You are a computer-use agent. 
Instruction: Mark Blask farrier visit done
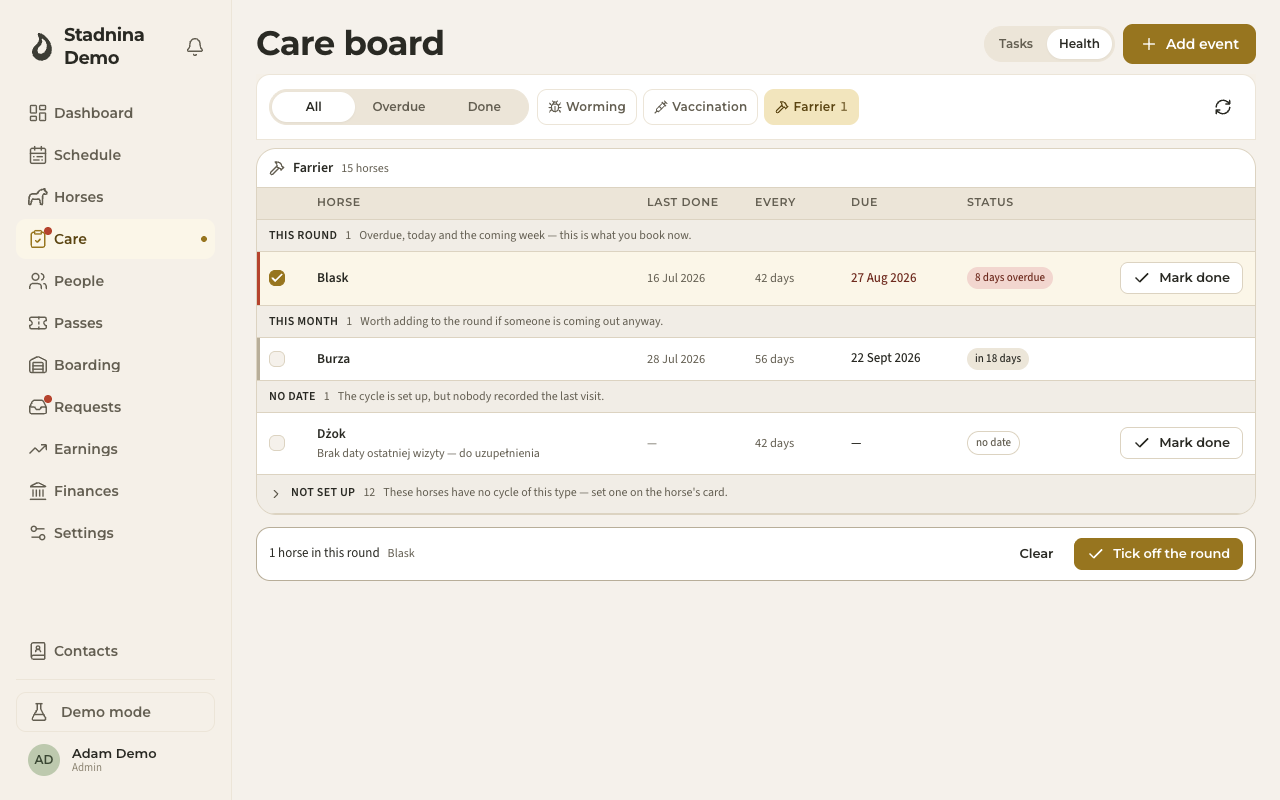pyautogui.click(x=1181, y=278)
